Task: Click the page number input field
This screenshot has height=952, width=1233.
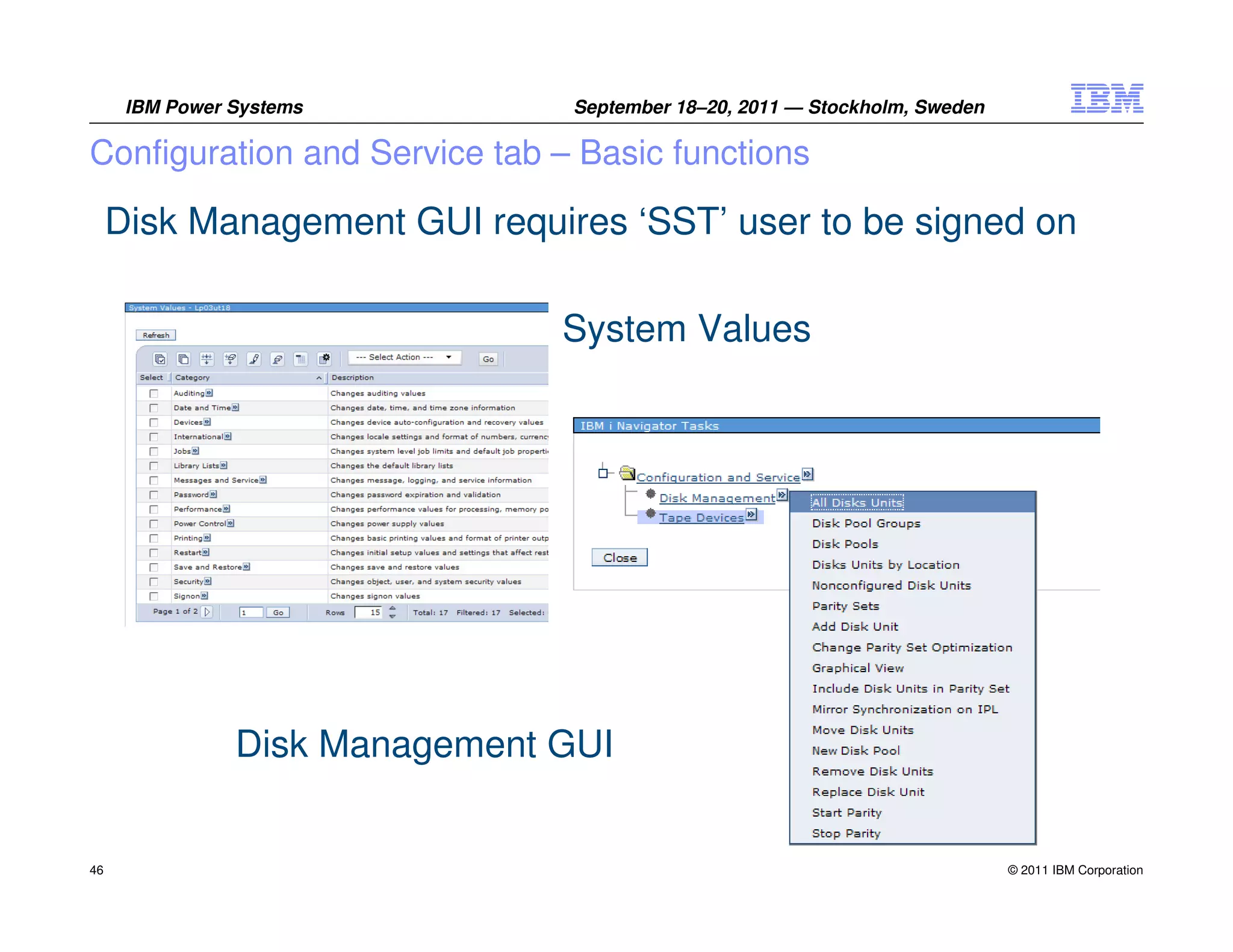Action: tap(251, 612)
